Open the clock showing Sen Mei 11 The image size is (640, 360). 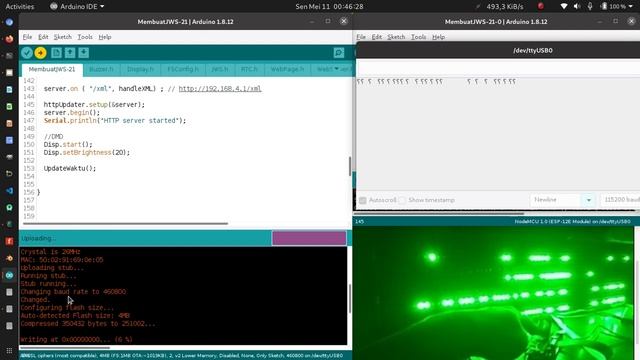[x=329, y=6]
